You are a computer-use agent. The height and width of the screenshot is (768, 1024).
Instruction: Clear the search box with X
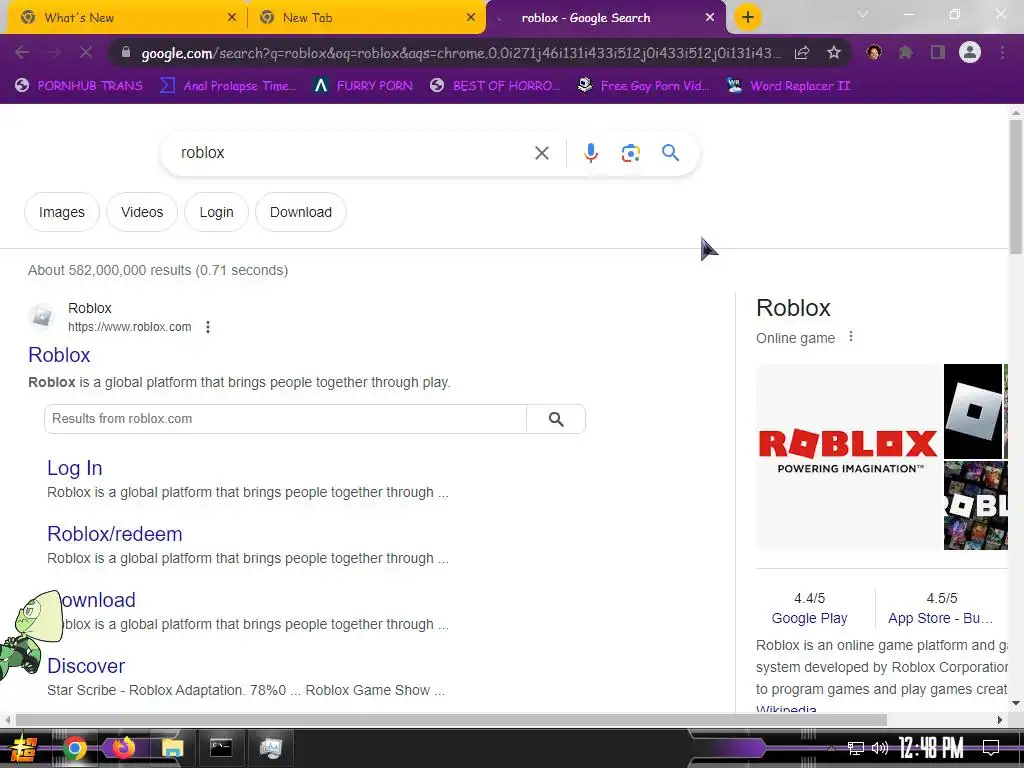click(x=541, y=153)
